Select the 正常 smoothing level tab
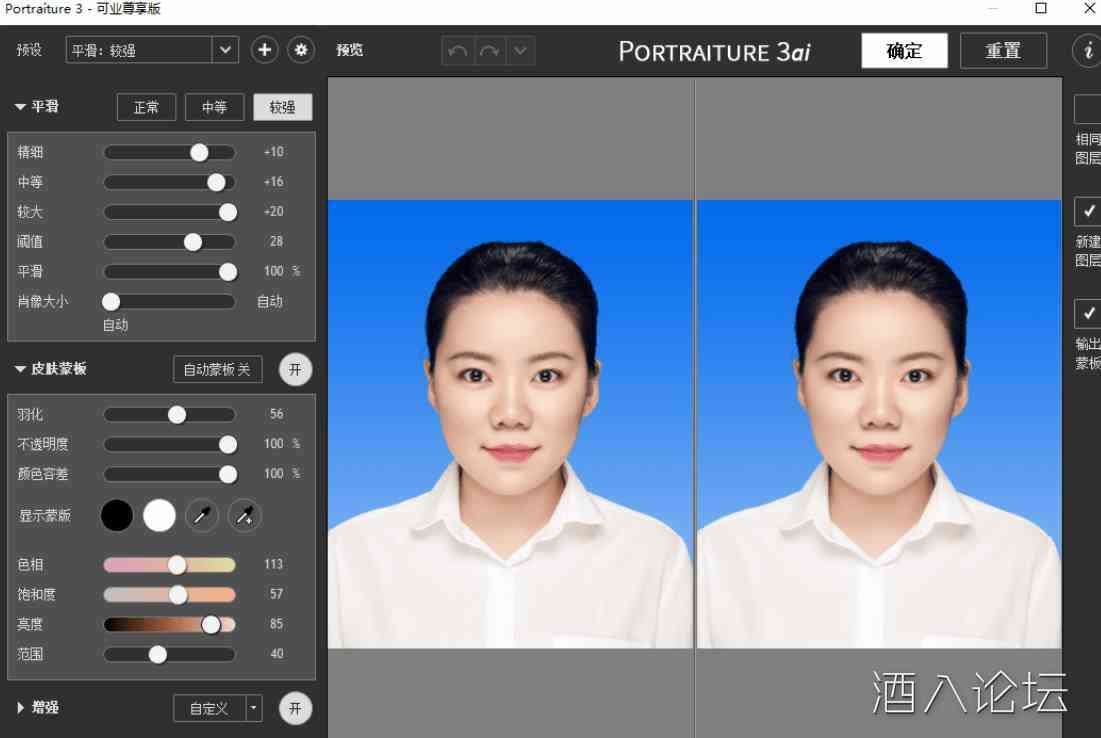The image size is (1101, 738). (146, 107)
